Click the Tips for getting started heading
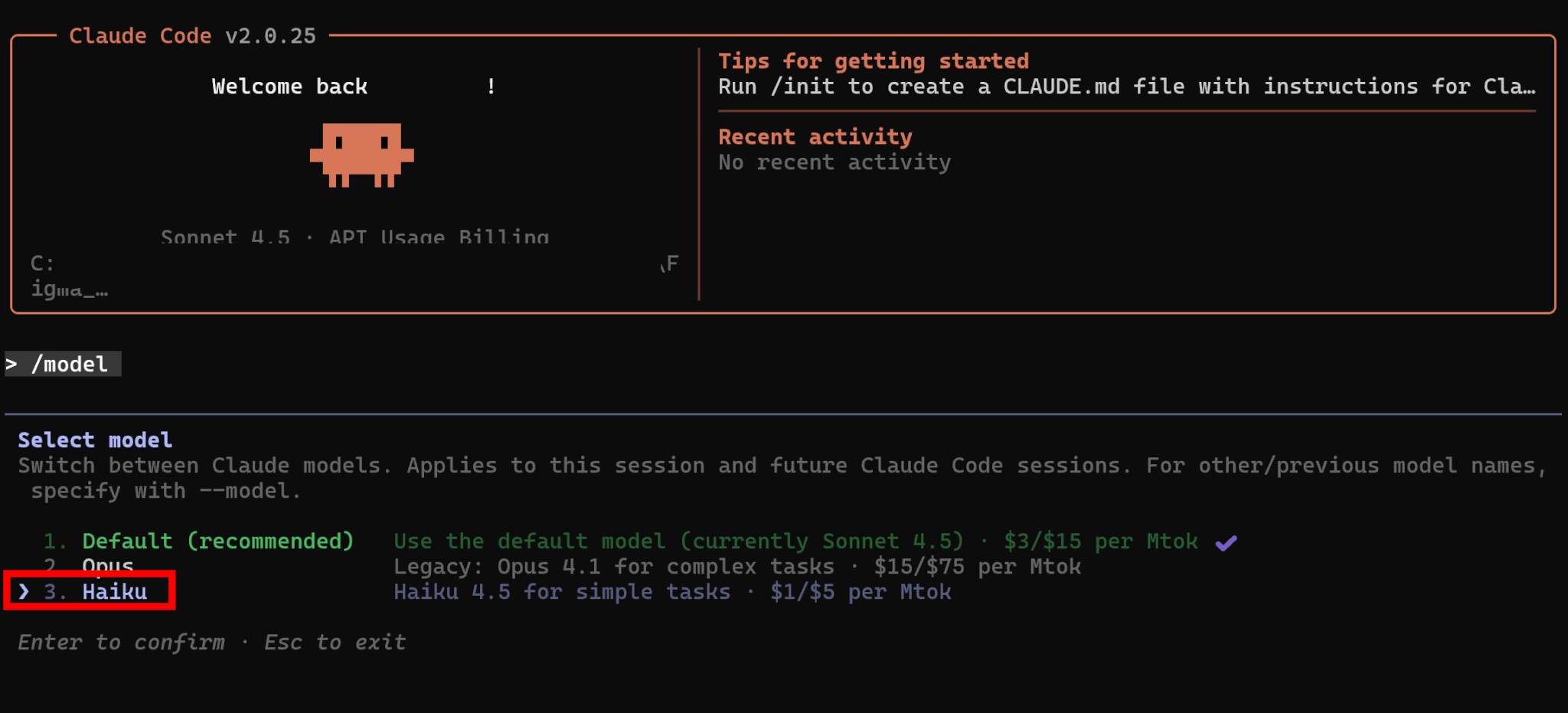The width and height of the screenshot is (1568, 713). [873, 61]
